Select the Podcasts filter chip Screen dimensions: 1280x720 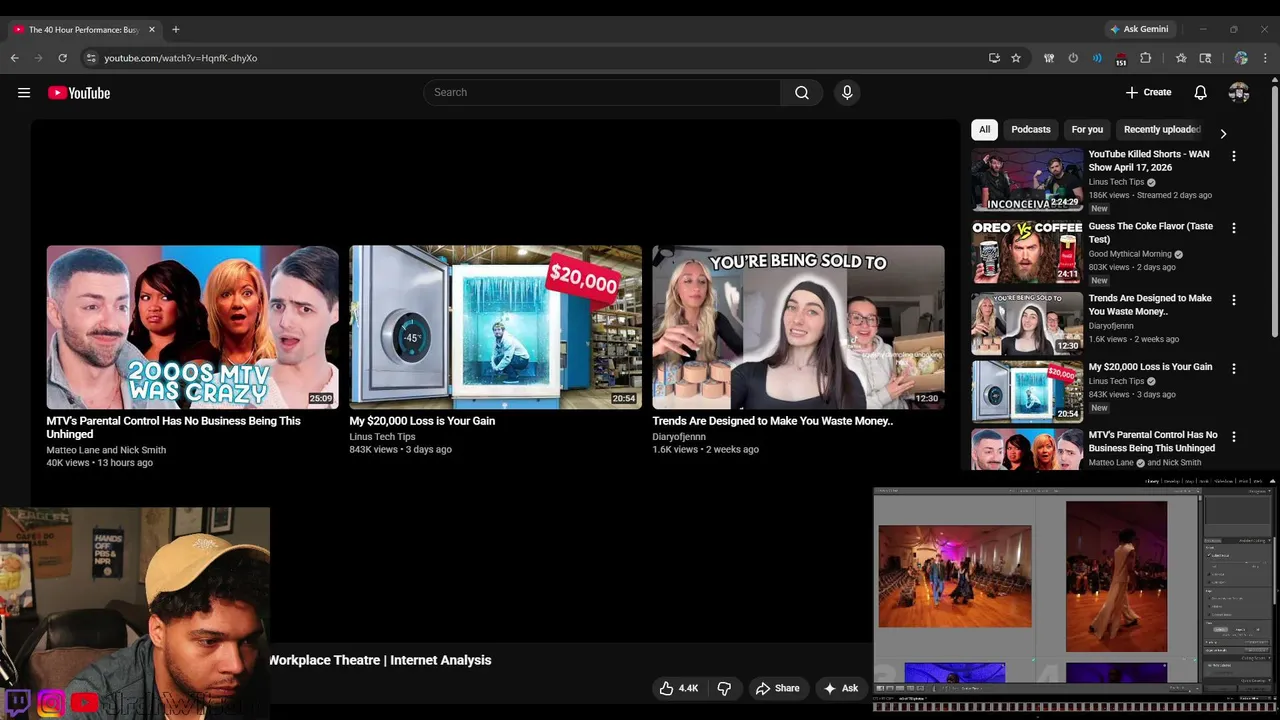point(1030,129)
